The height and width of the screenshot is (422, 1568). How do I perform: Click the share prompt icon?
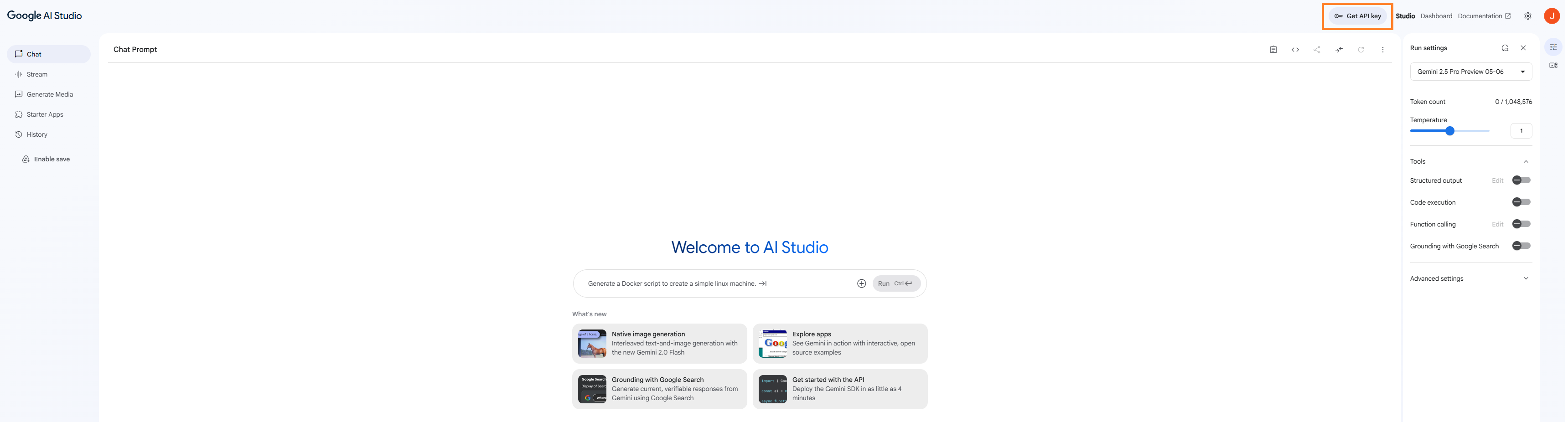(x=1317, y=50)
